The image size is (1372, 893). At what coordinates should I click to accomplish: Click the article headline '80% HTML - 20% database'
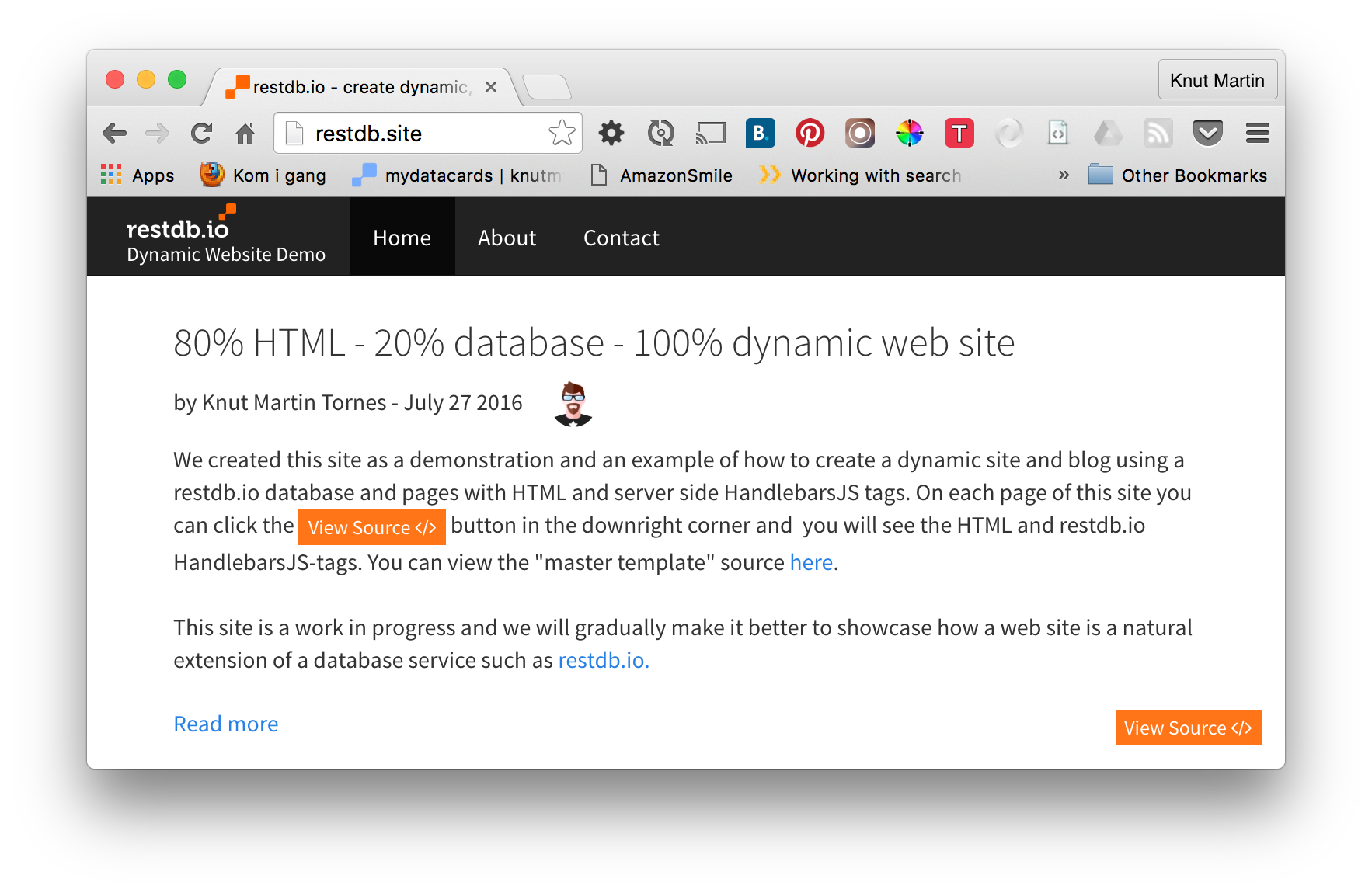(x=594, y=343)
